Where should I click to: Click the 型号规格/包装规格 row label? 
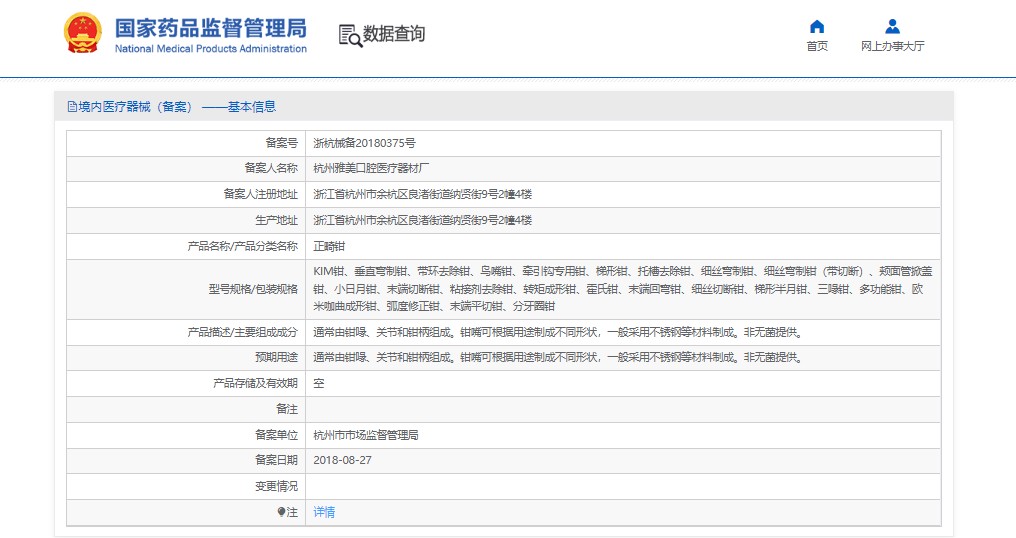[253, 289]
